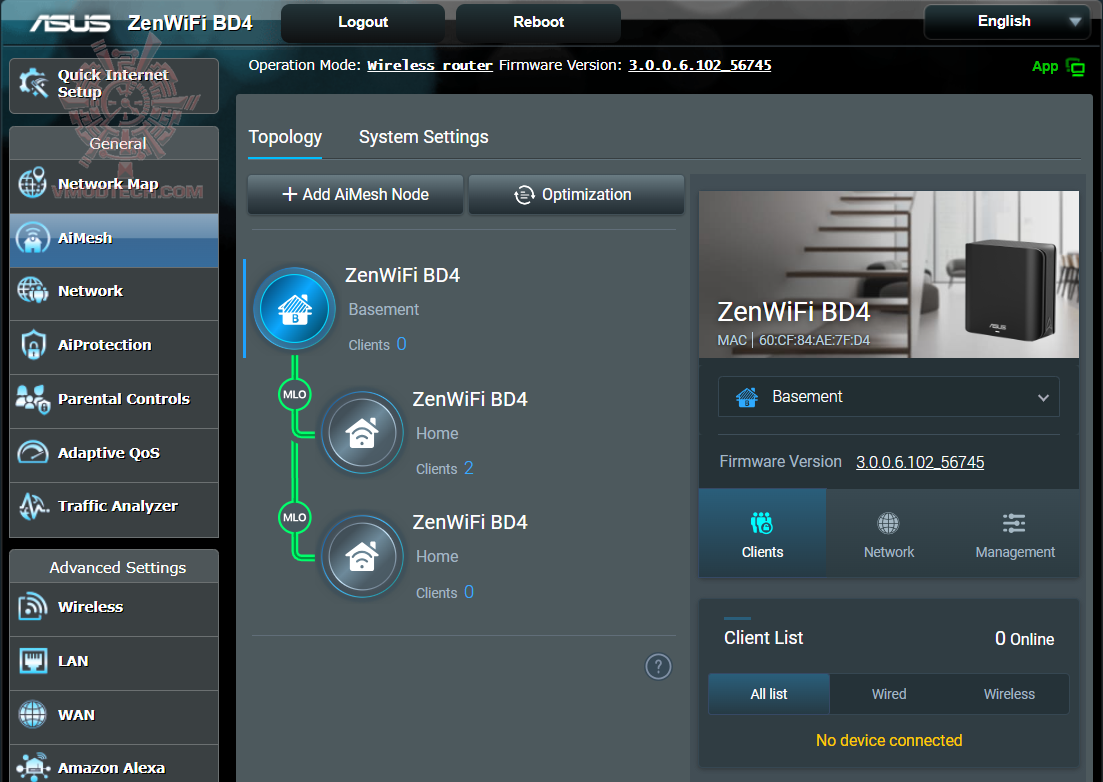This screenshot has height=782, width=1103.
Task: Click the Wireless settings icon
Action: [32, 607]
